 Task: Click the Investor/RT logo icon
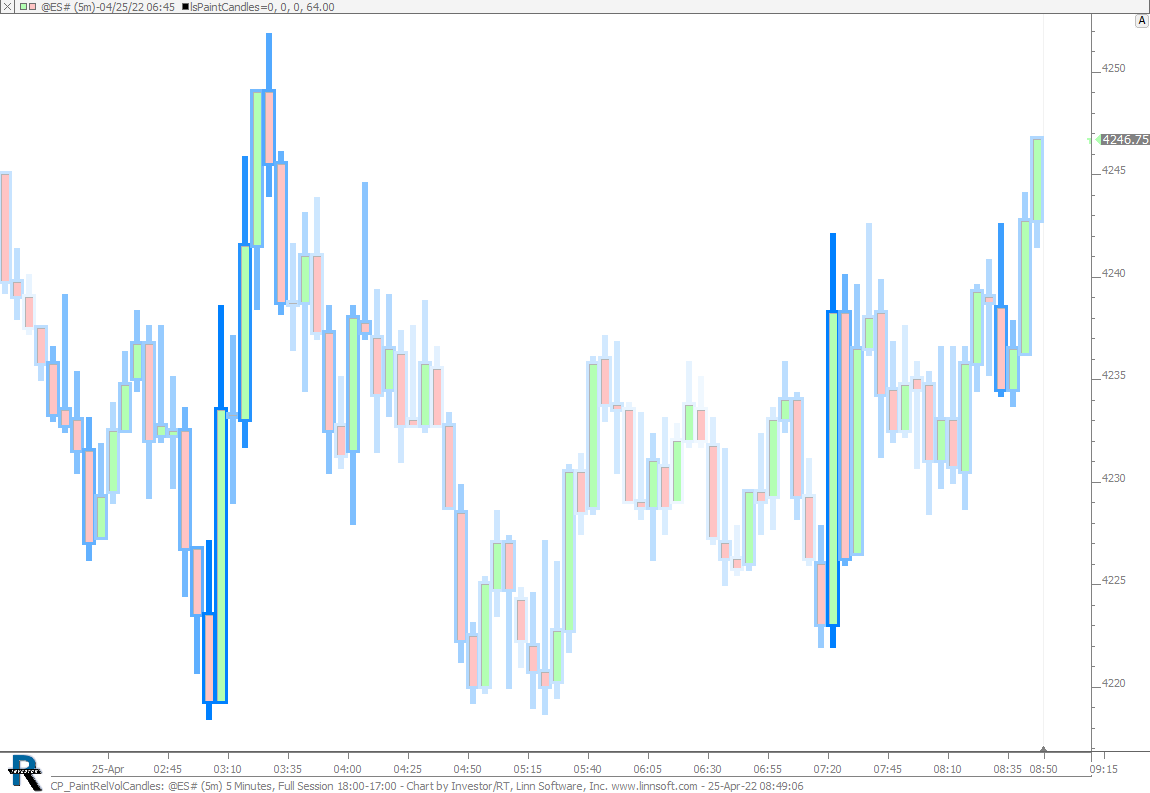pyautogui.click(x=24, y=768)
